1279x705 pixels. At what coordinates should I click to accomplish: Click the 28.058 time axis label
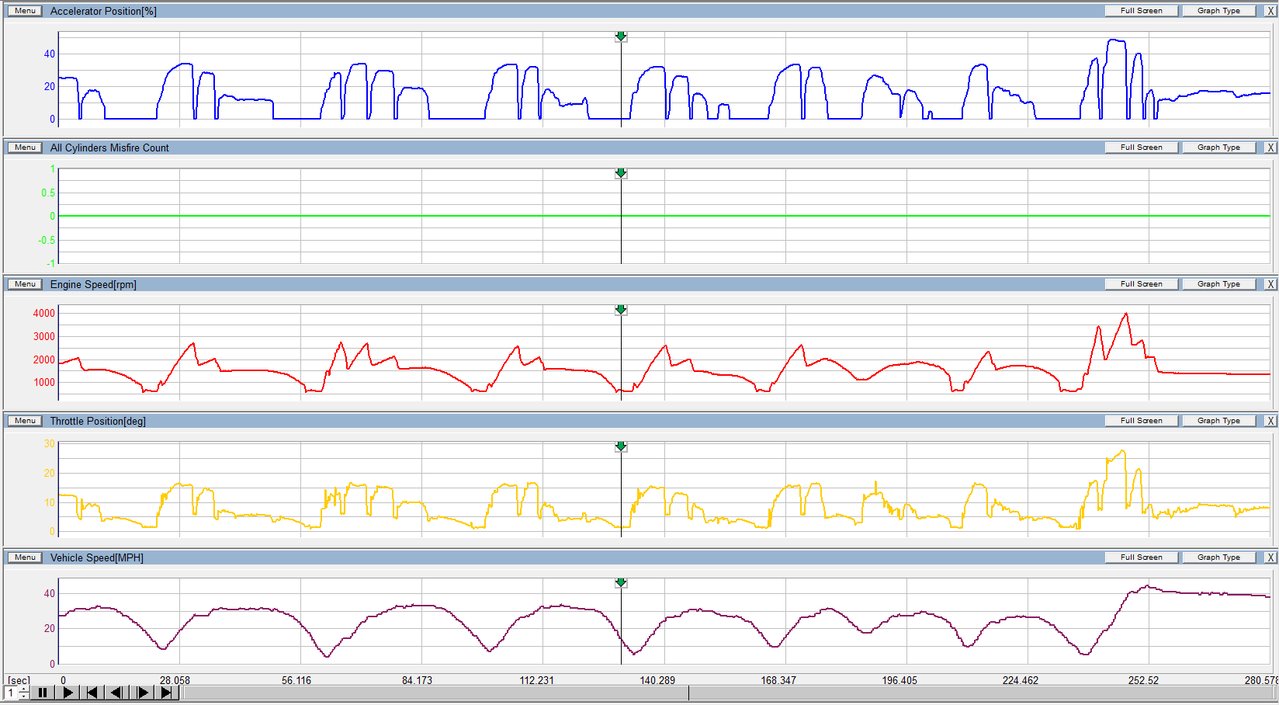(x=175, y=680)
